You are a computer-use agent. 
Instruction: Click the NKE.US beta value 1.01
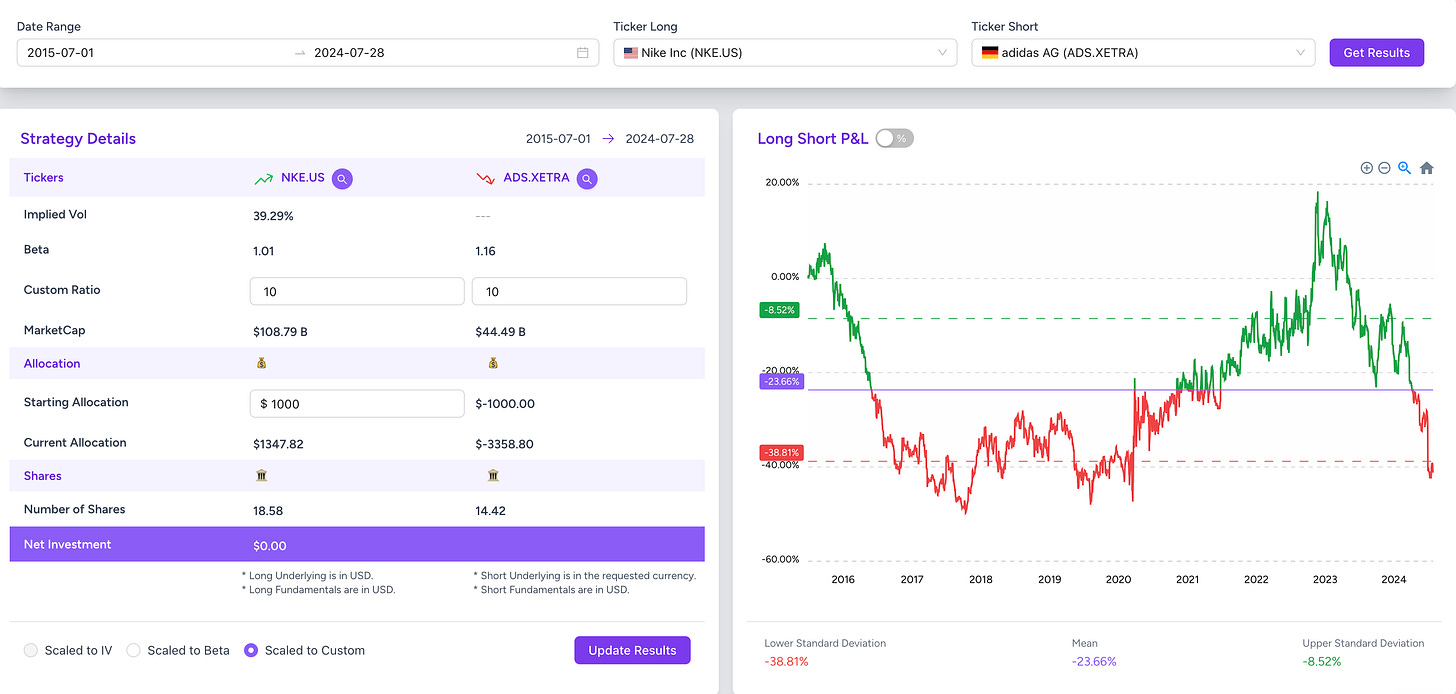point(264,251)
